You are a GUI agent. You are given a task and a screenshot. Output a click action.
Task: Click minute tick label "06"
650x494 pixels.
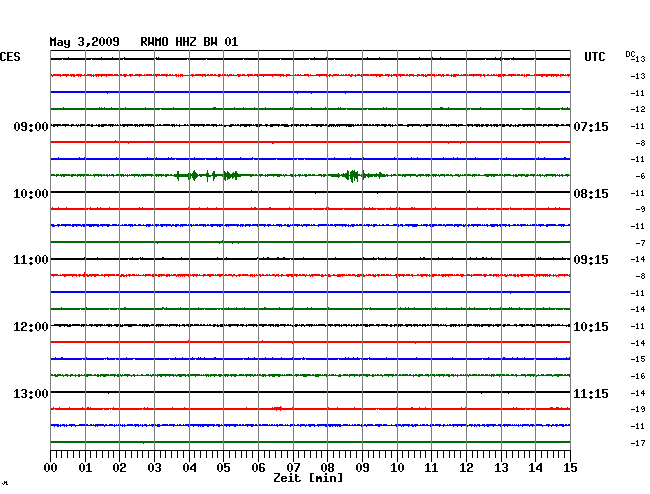pos(258,468)
